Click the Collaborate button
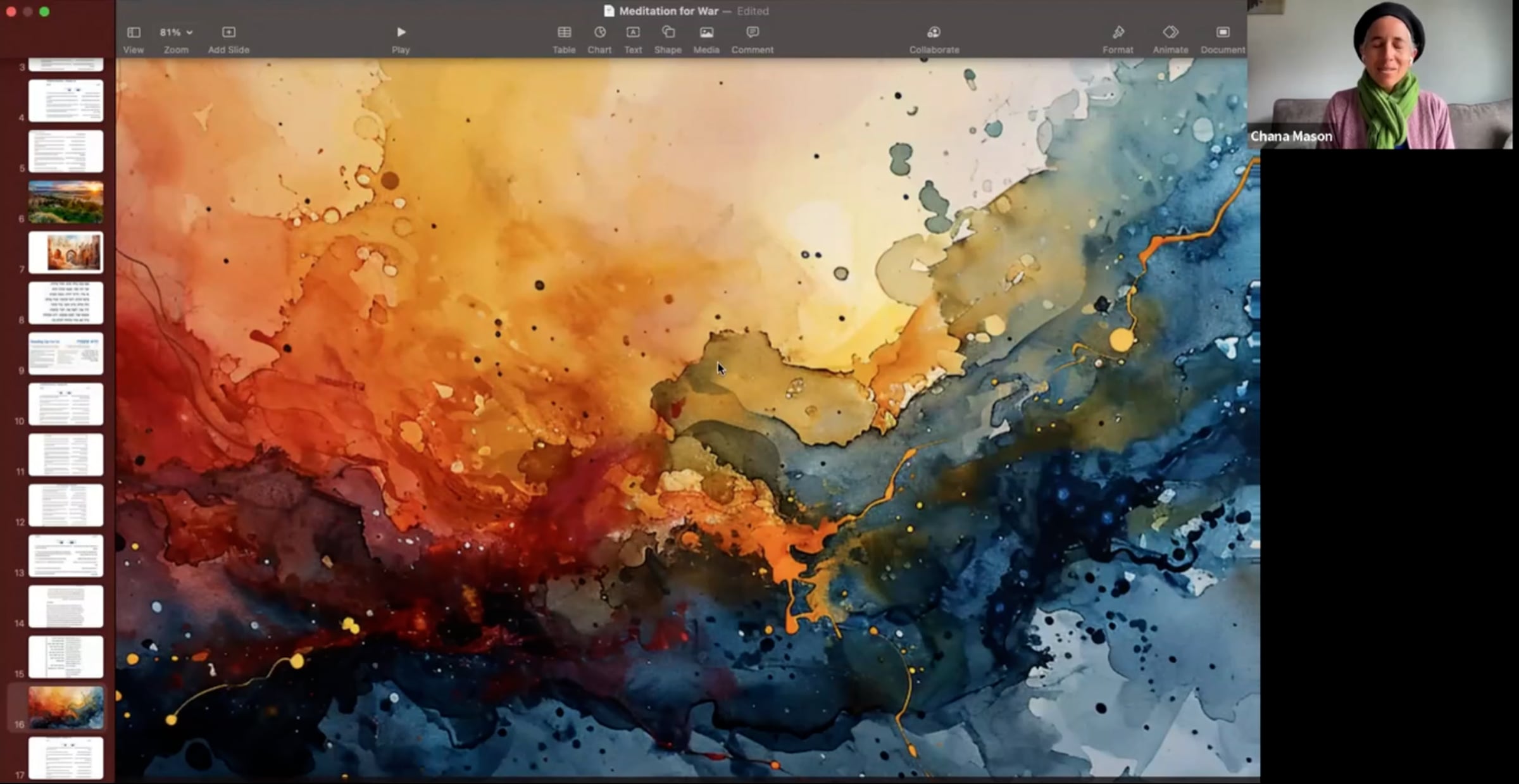This screenshot has width=1519, height=784. pos(934,32)
